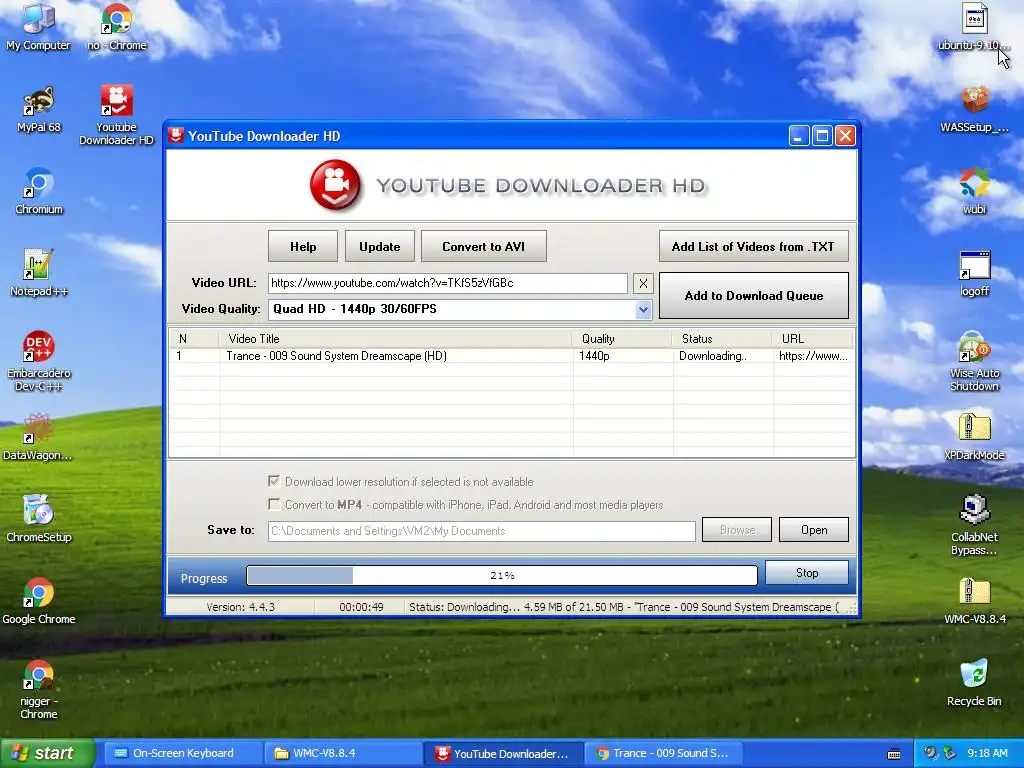Click 'Version: 4.4.3' in status bar

point(240,607)
